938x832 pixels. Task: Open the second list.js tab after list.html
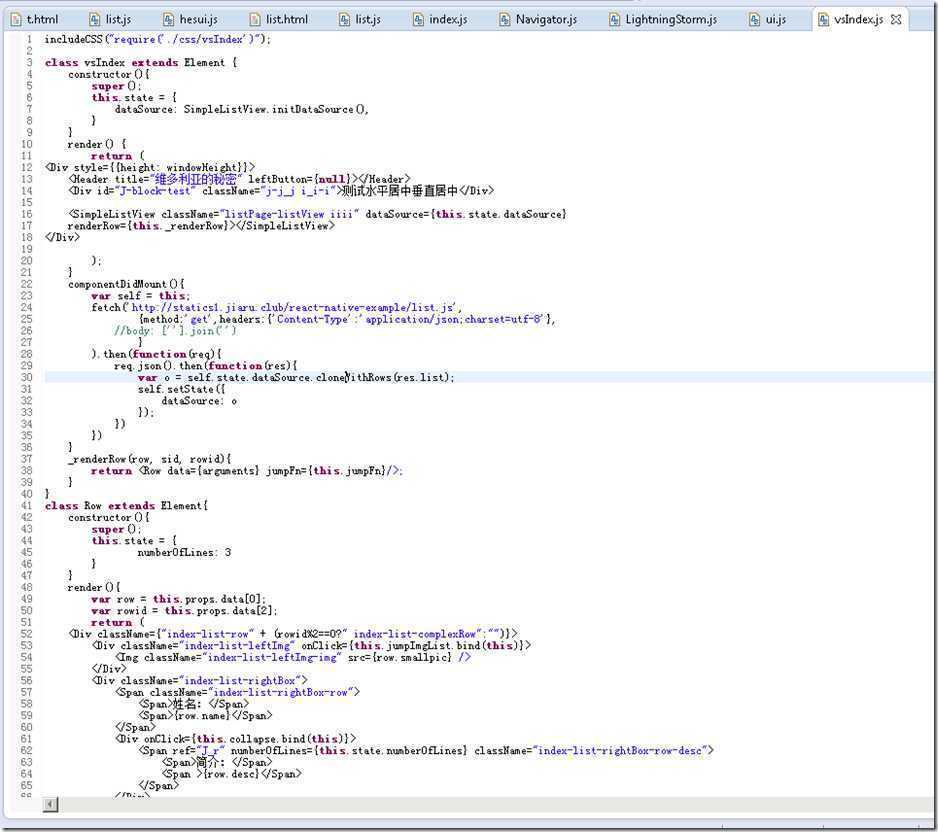(x=360, y=19)
